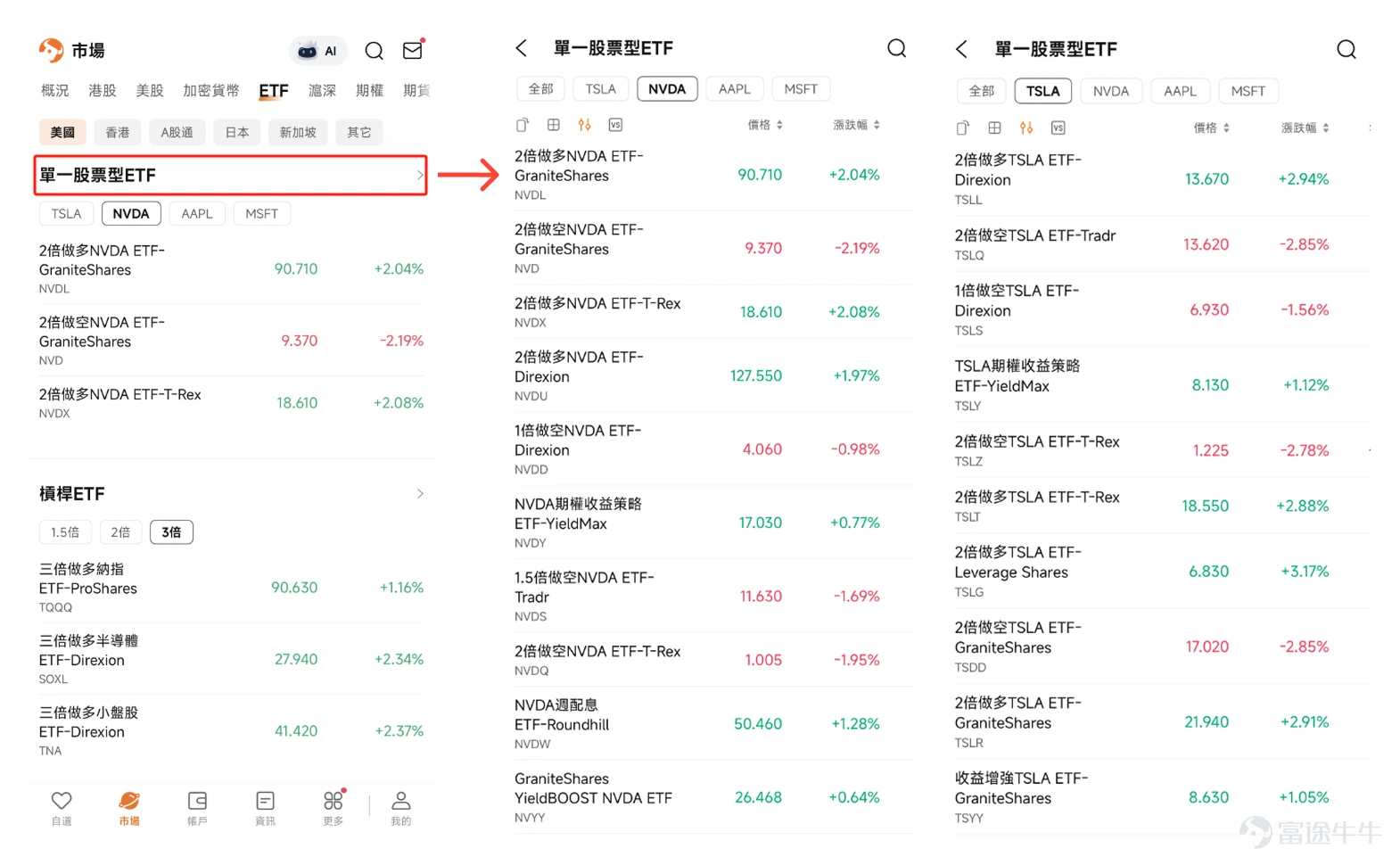The height and width of the screenshot is (865, 1400).
Task: Sort TSLA list by 價格
Action: (1212, 128)
